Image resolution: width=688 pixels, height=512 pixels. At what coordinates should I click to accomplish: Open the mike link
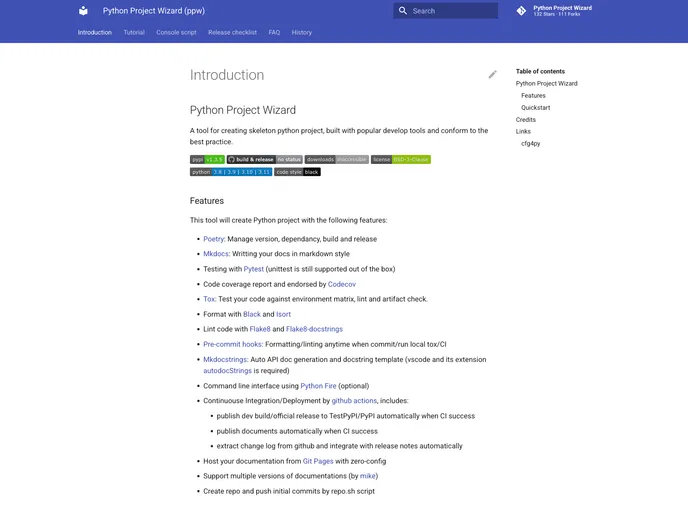pyautogui.click(x=368, y=476)
